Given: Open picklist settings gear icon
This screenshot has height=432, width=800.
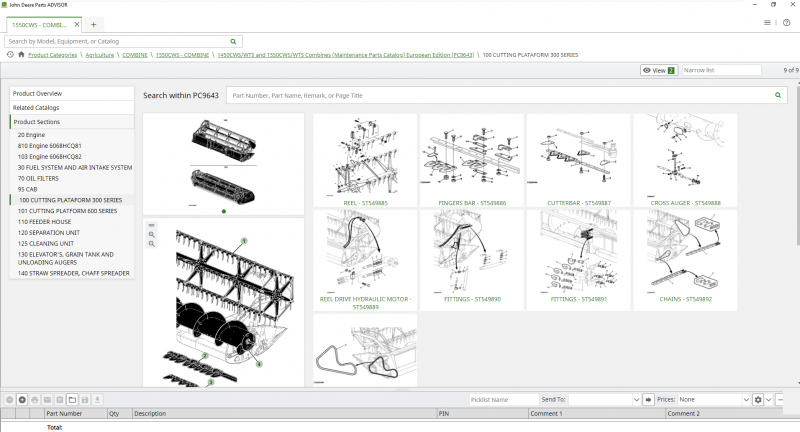Looking at the screenshot, I should 758,399.
